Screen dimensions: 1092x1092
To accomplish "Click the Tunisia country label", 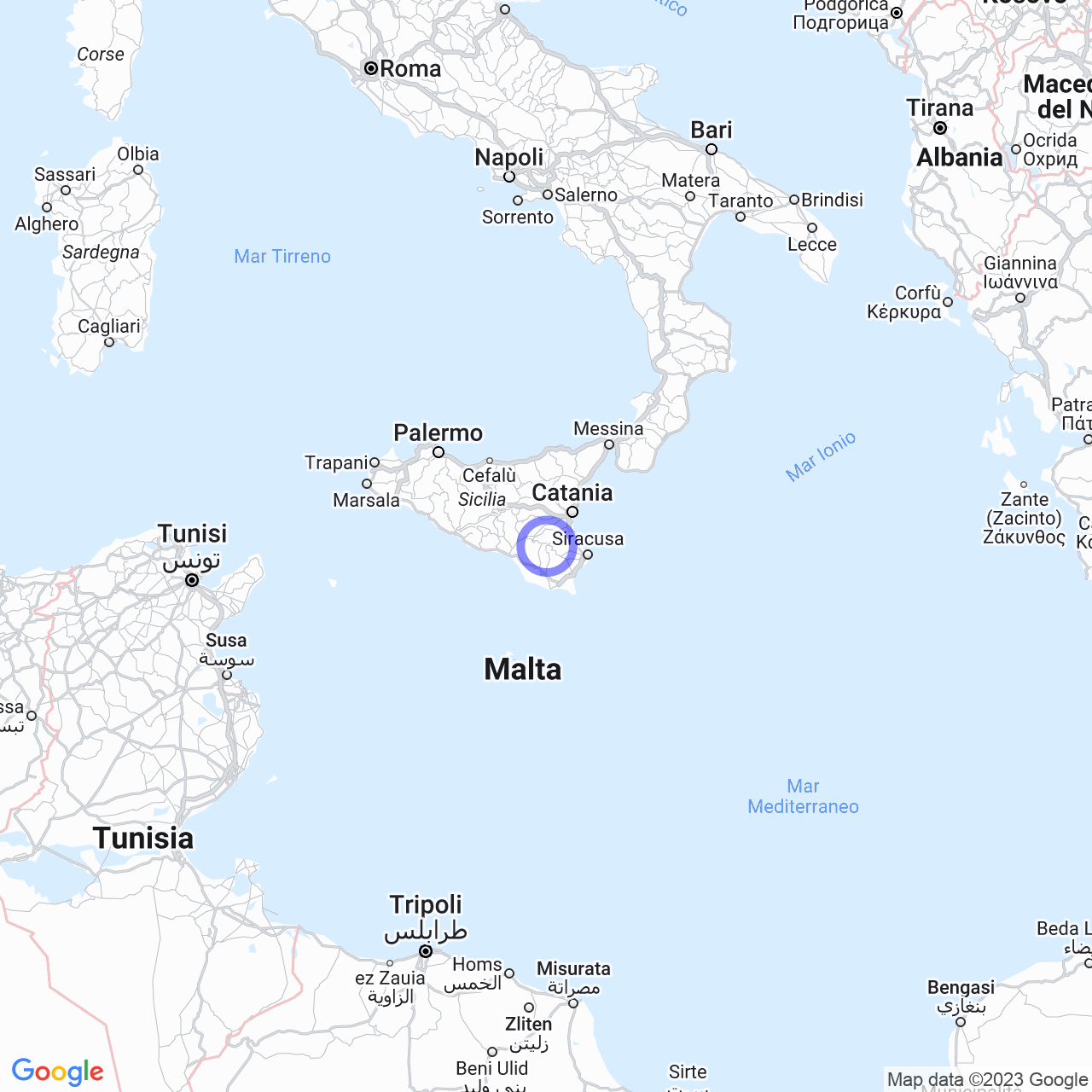I will 143,838.
